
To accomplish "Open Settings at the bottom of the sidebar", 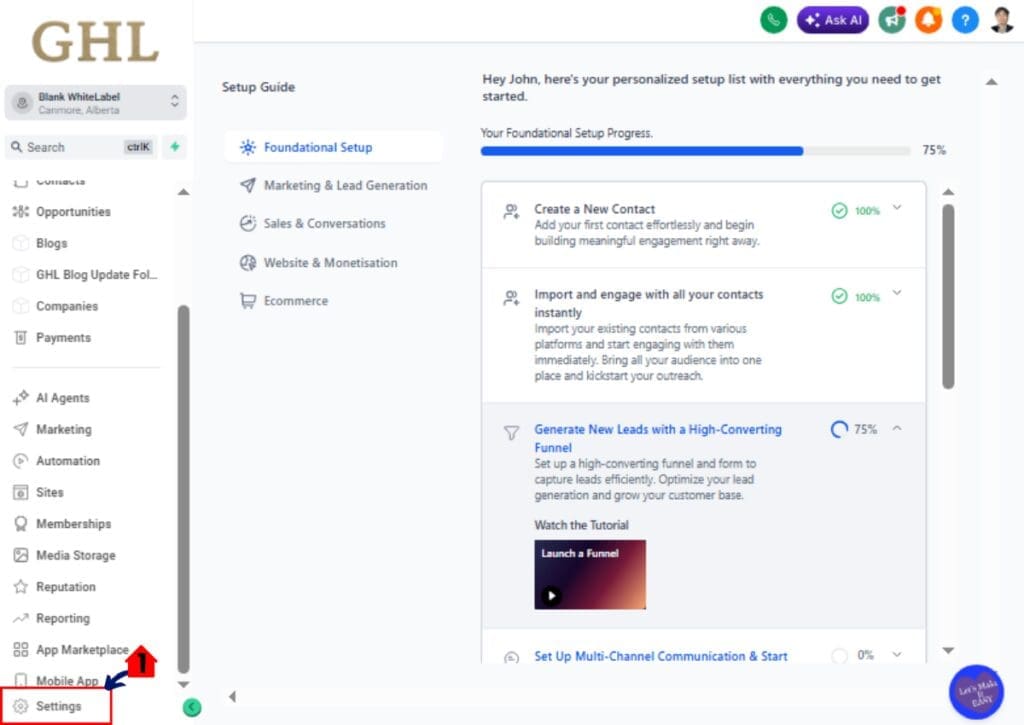I will click(60, 705).
